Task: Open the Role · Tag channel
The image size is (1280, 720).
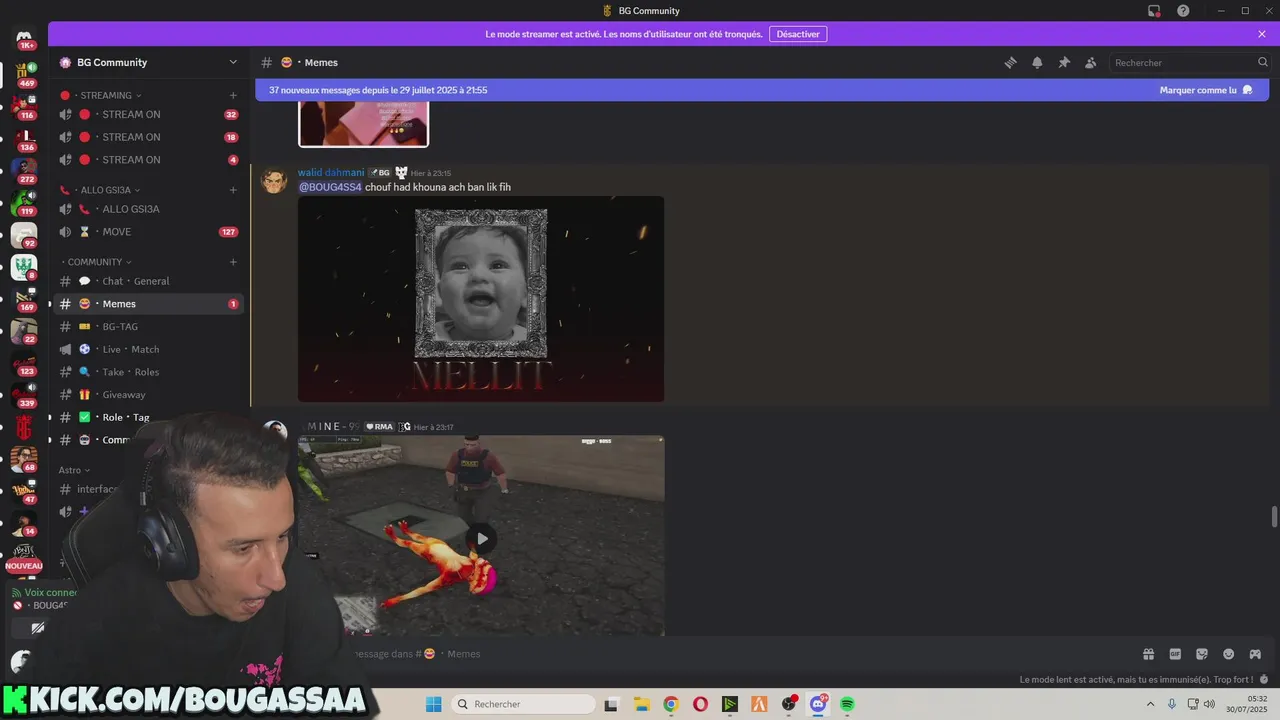Action: click(148, 417)
